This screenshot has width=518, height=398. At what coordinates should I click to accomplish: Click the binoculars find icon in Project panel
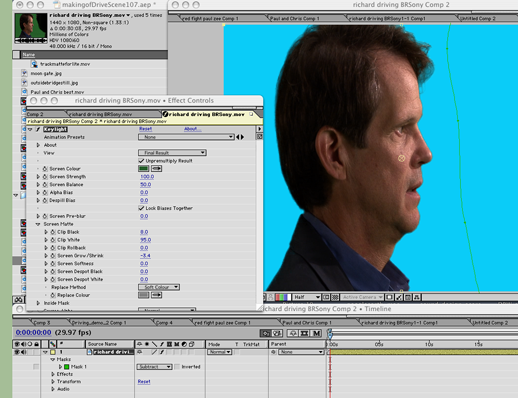(18, 300)
